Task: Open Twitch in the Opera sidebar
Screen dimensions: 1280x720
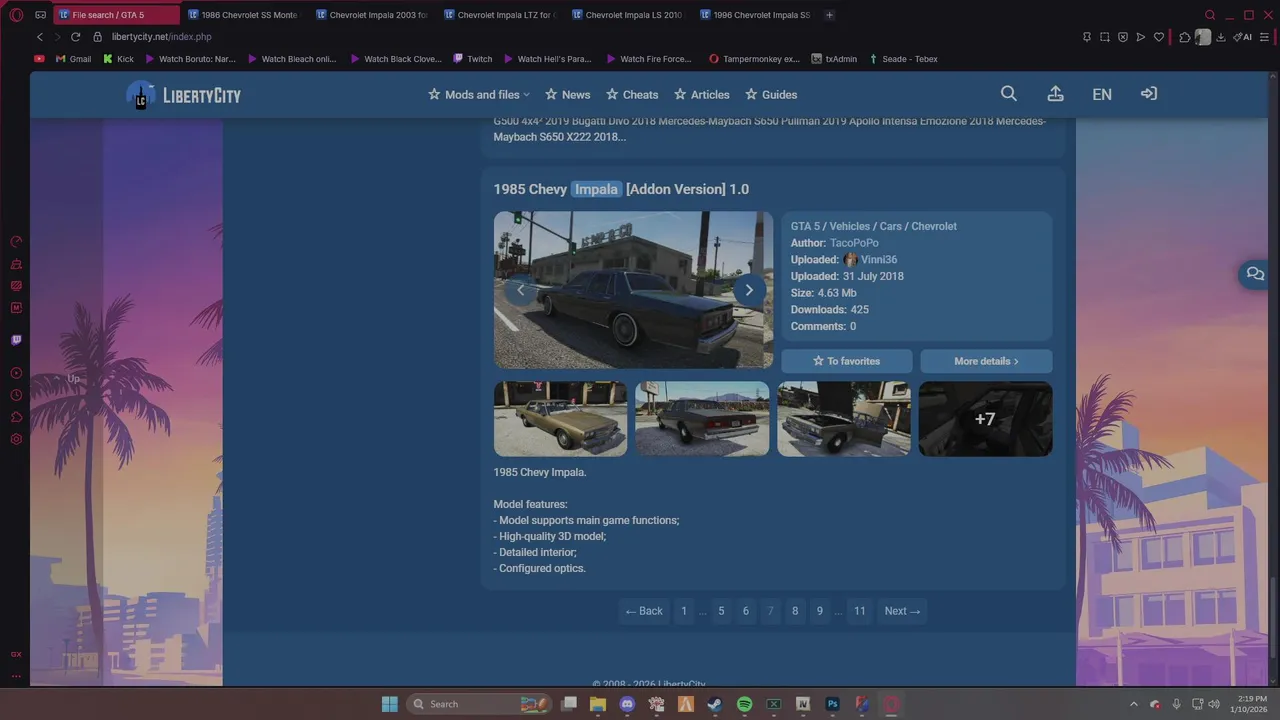Action: click(16, 340)
